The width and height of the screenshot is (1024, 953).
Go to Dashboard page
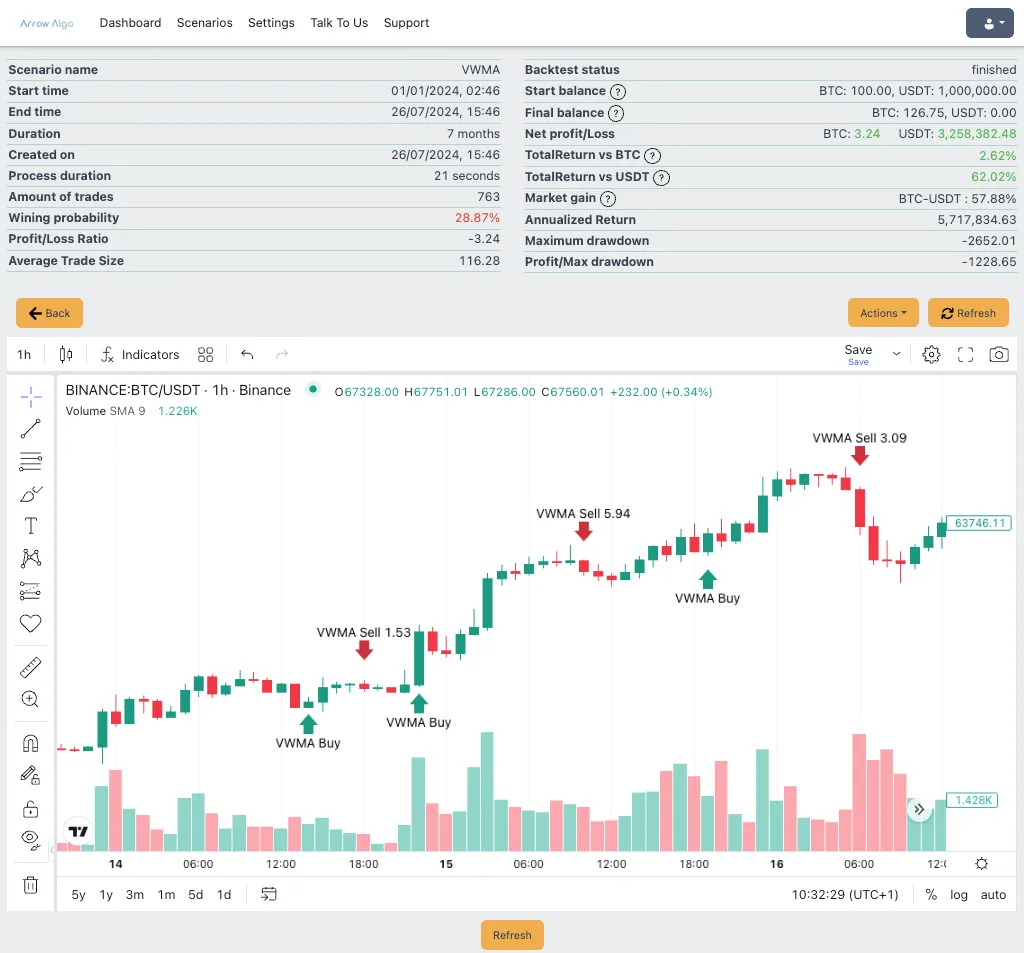click(130, 23)
